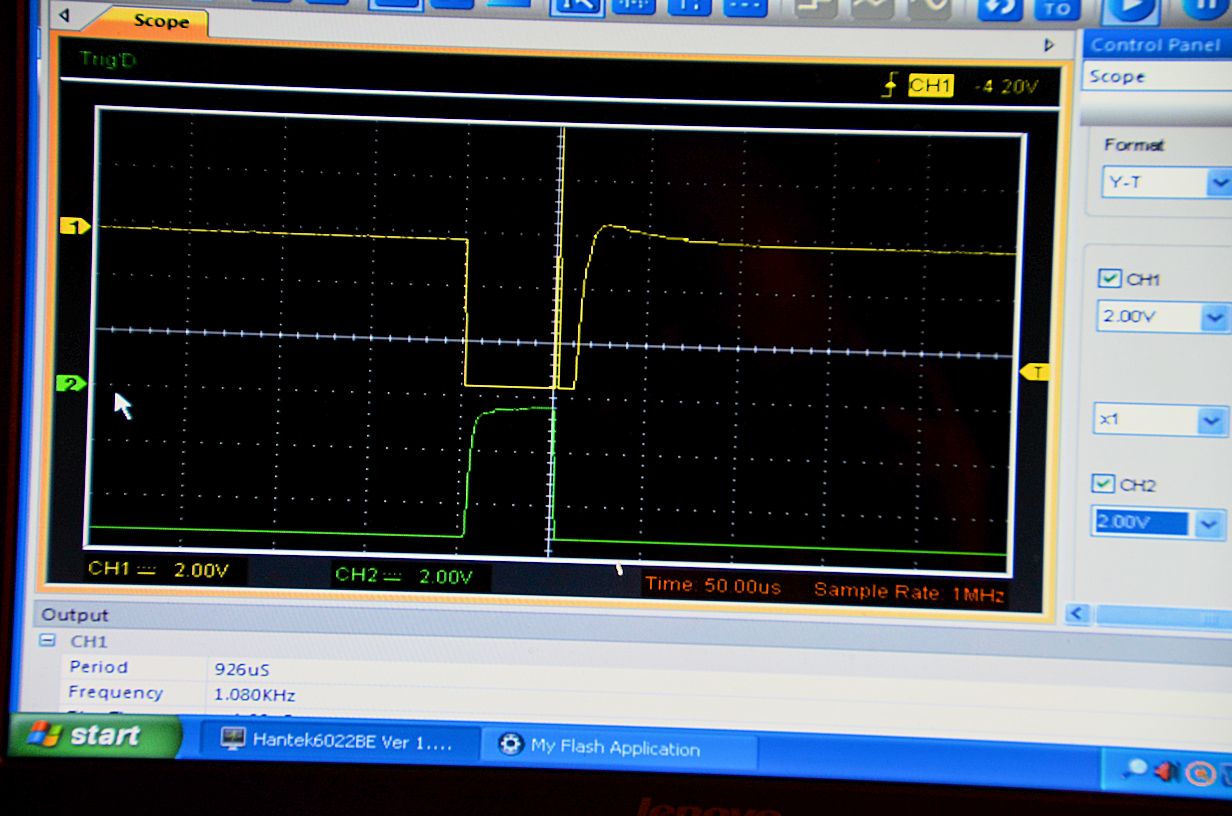Click the 1.080KHz frequency value
The height and width of the screenshot is (816, 1232).
pyautogui.click(x=255, y=695)
